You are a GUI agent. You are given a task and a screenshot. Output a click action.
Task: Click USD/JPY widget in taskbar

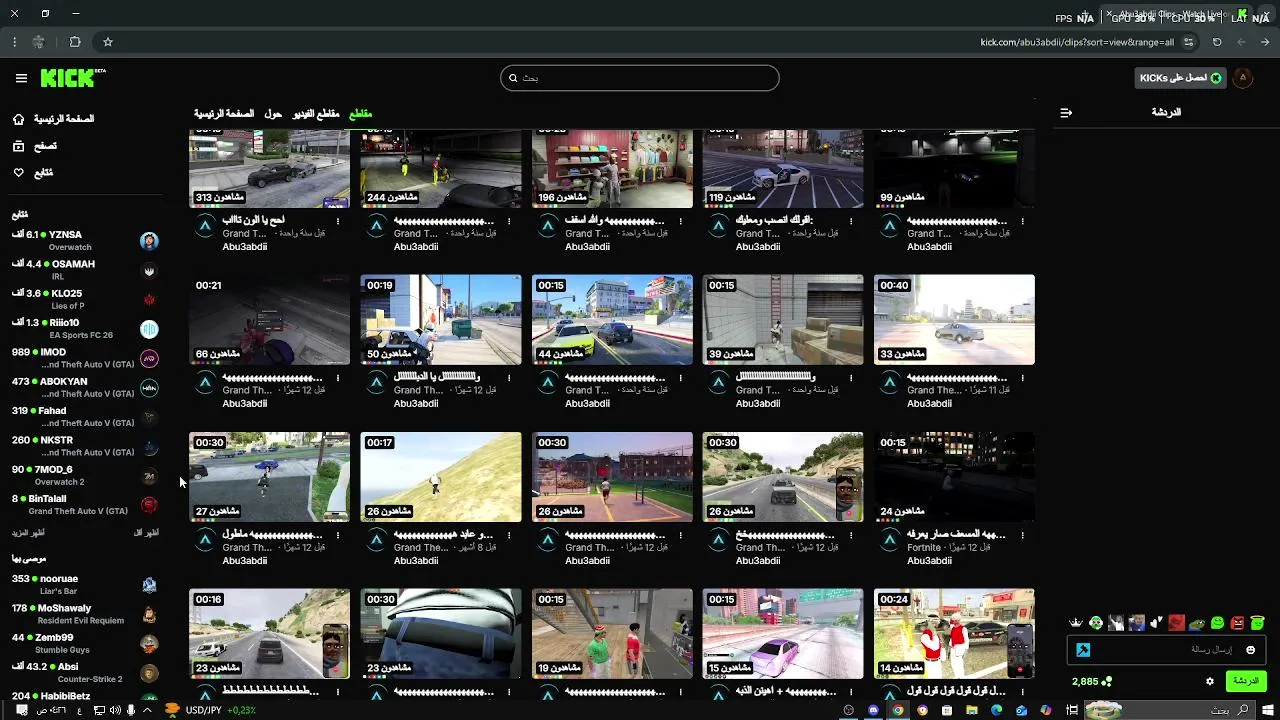(x=210, y=710)
